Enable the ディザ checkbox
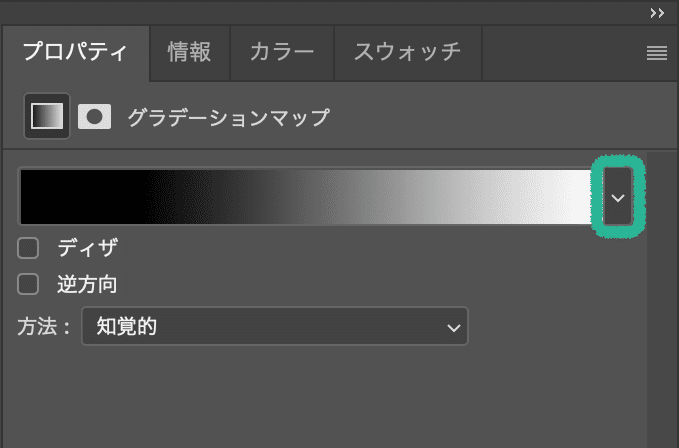 pyautogui.click(x=28, y=248)
